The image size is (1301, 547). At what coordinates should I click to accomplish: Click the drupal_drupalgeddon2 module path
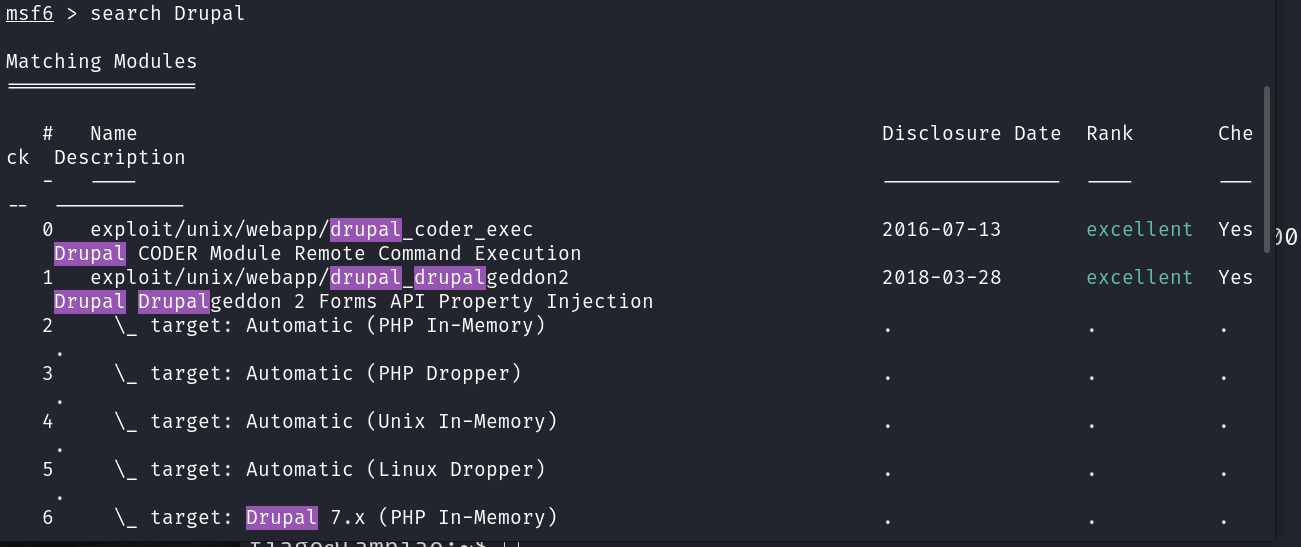pos(329,277)
